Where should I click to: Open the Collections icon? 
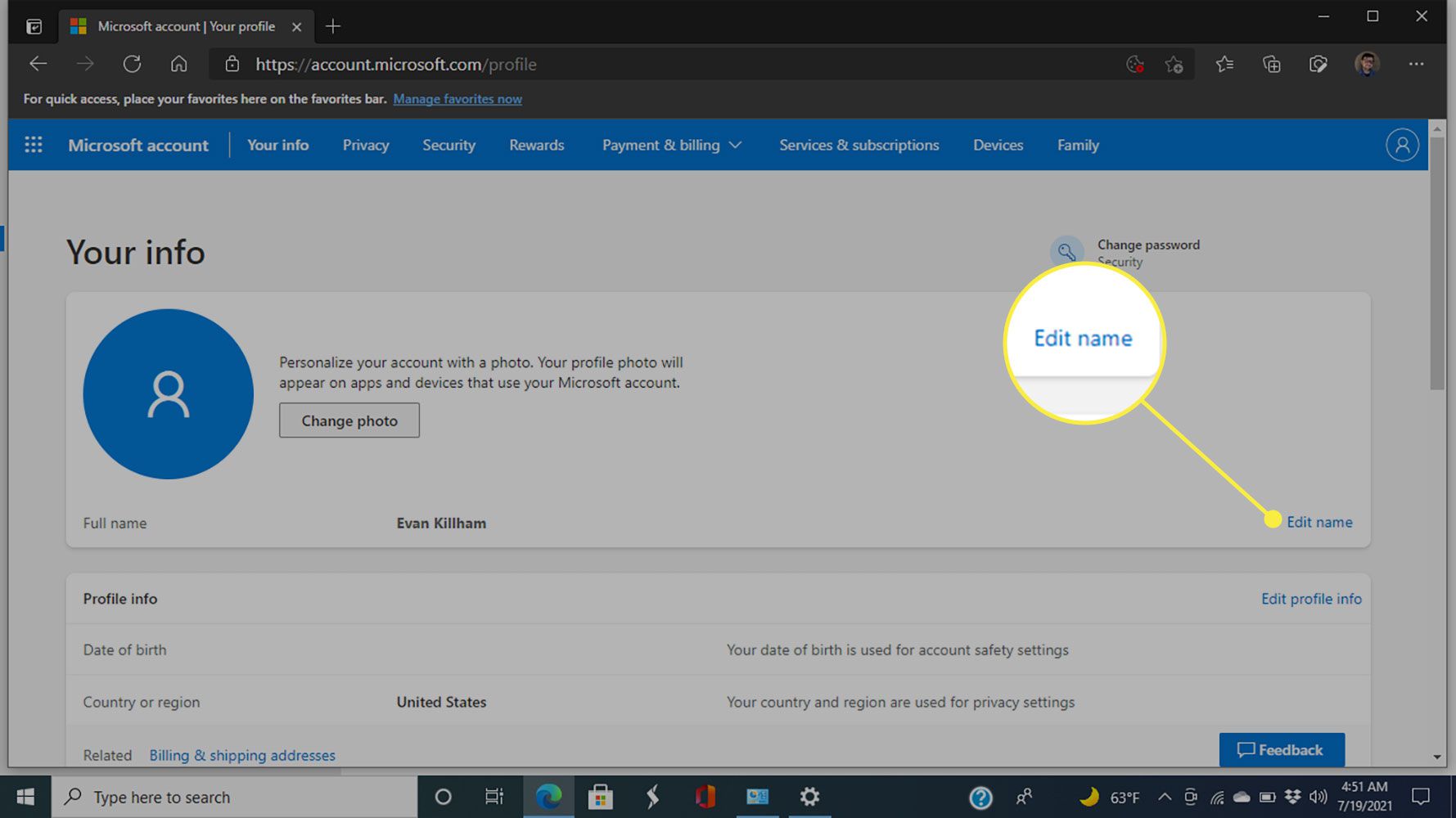click(1271, 64)
